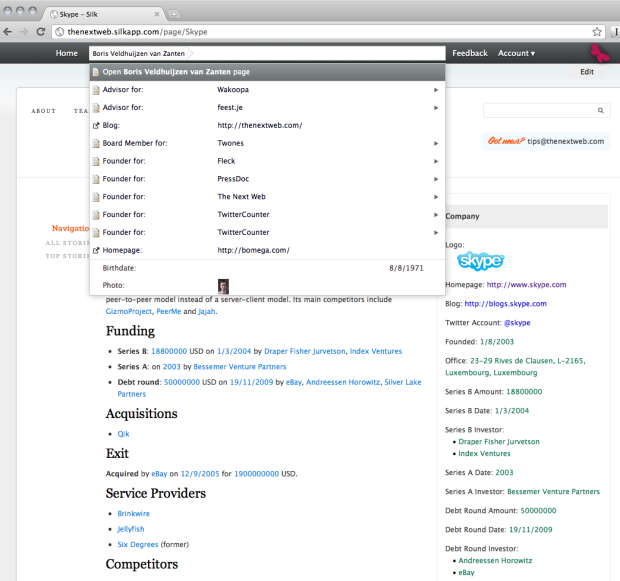The height and width of the screenshot is (581, 620).
Task: Expand the arrow on the Fleck row
Action: pos(436,161)
